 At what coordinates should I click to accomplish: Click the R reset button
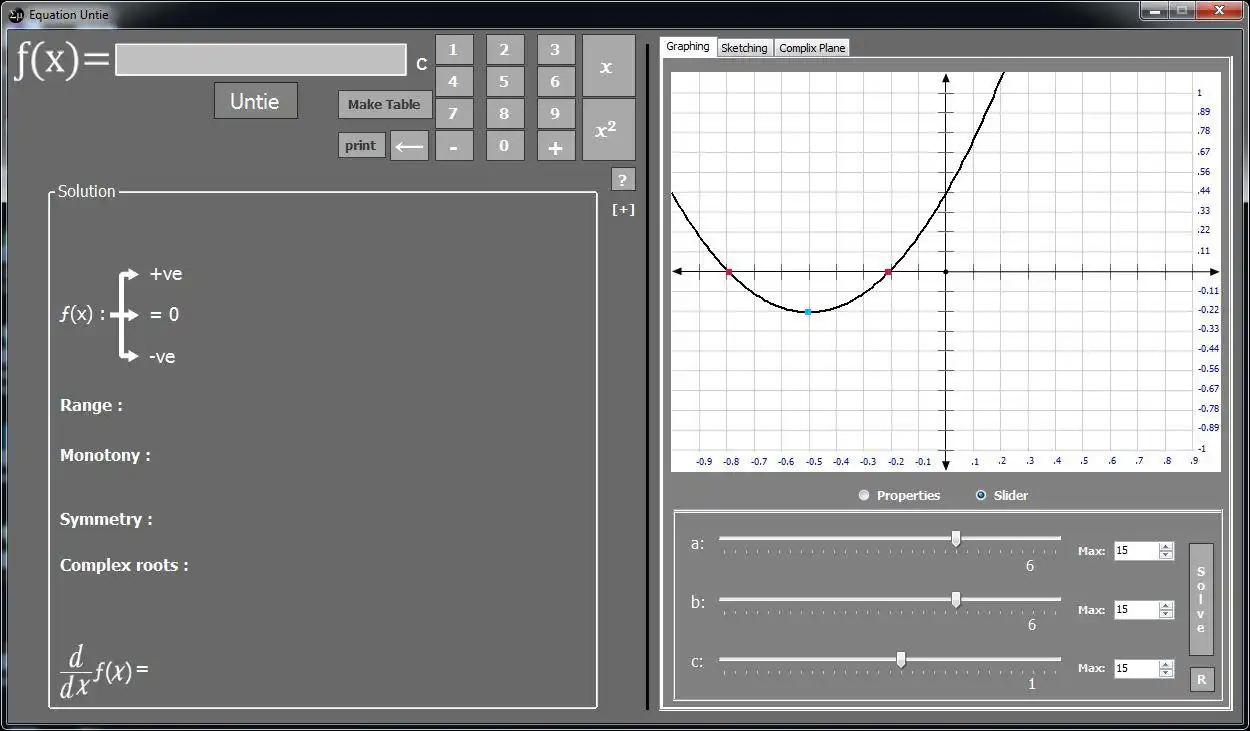tap(1201, 680)
